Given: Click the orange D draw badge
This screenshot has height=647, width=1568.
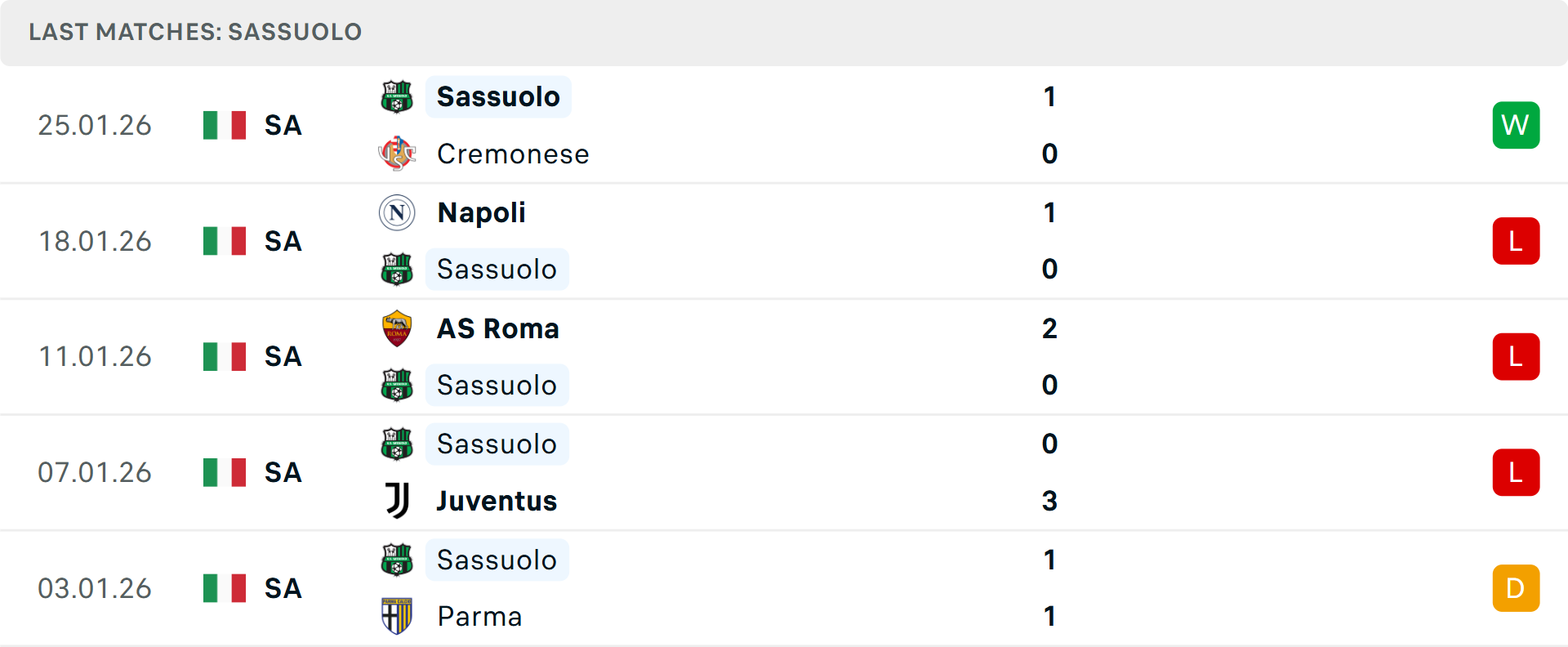Looking at the screenshot, I should point(1516,588).
